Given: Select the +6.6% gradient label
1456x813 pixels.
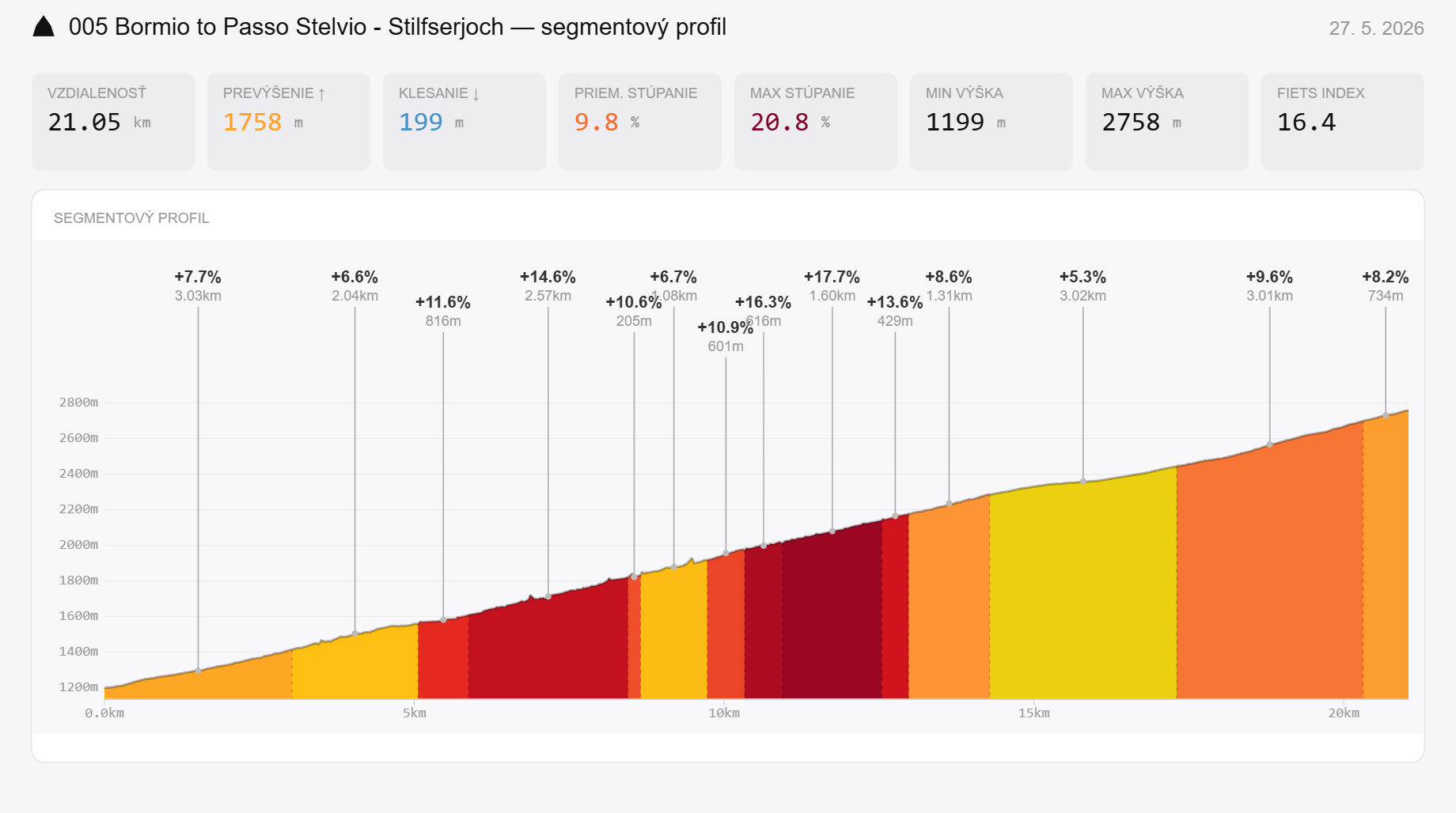Looking at the screenshot, I should tap(355, 277).
